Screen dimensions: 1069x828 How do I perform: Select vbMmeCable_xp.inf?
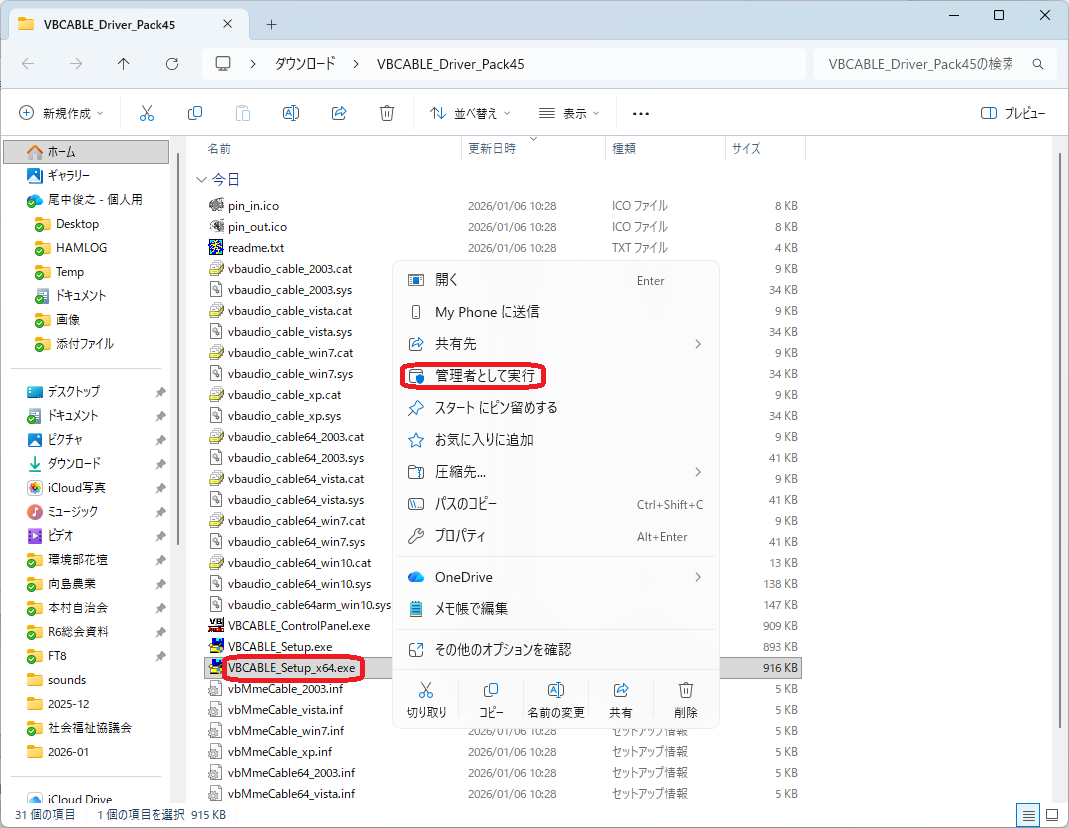[x=280, y=752]
